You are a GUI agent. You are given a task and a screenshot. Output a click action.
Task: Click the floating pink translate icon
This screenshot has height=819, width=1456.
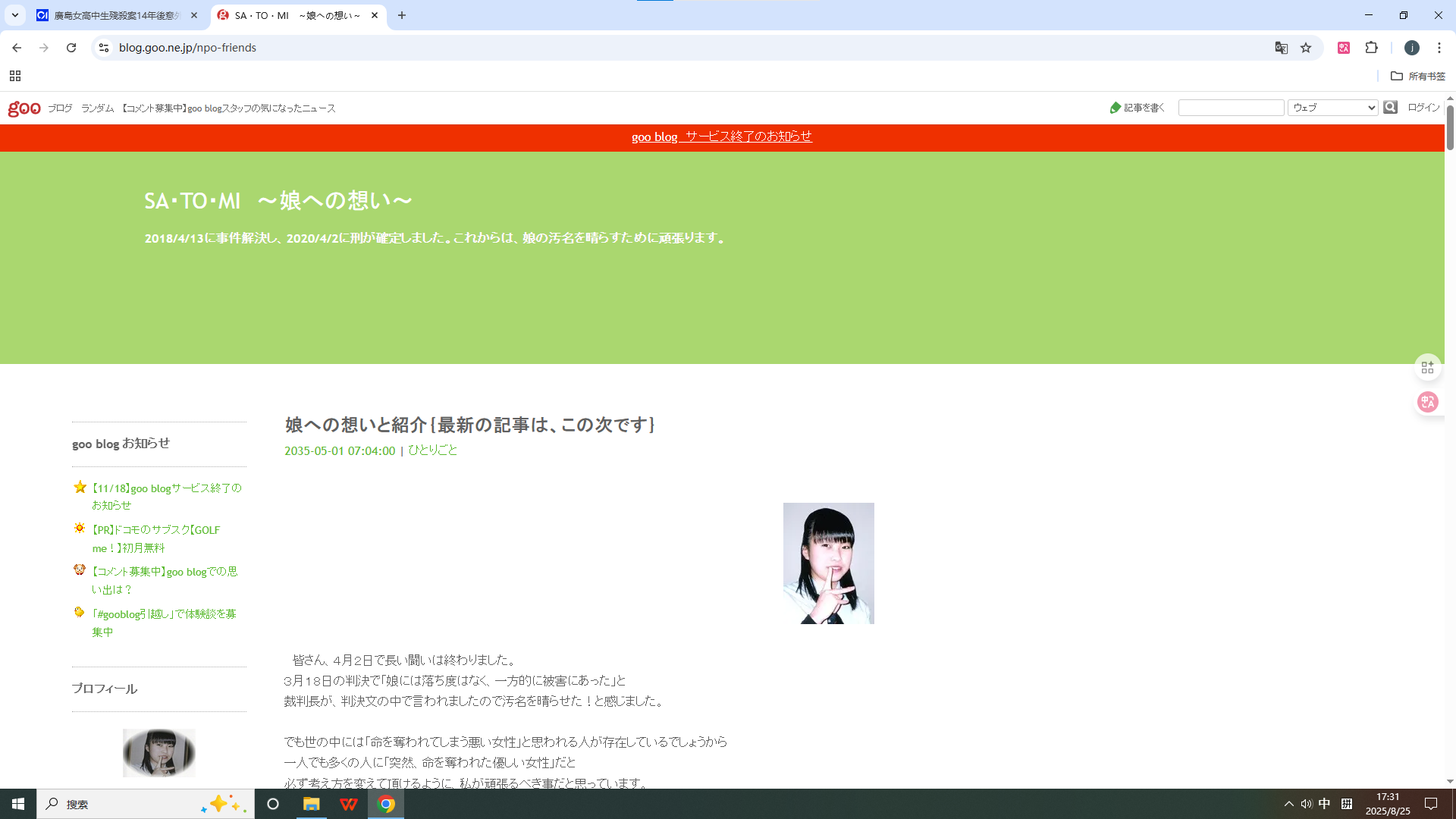(x=1428, y=402)
